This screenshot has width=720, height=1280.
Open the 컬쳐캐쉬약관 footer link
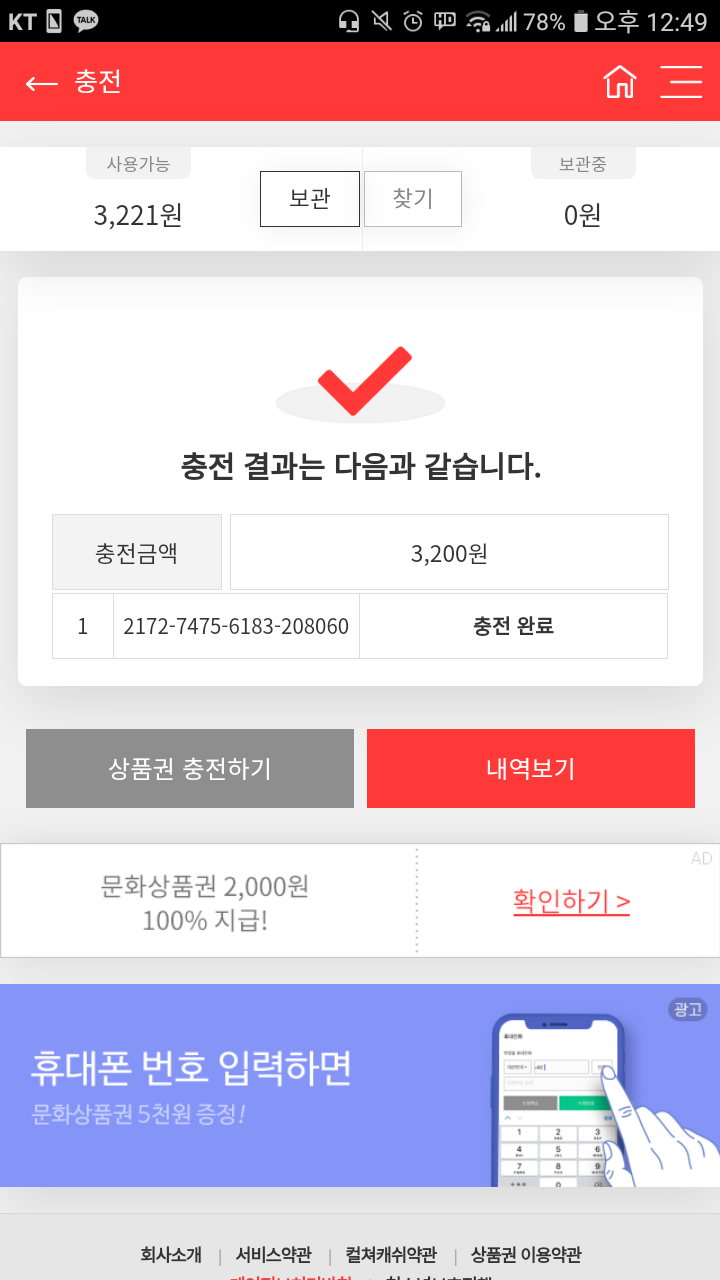point(391,1254)
